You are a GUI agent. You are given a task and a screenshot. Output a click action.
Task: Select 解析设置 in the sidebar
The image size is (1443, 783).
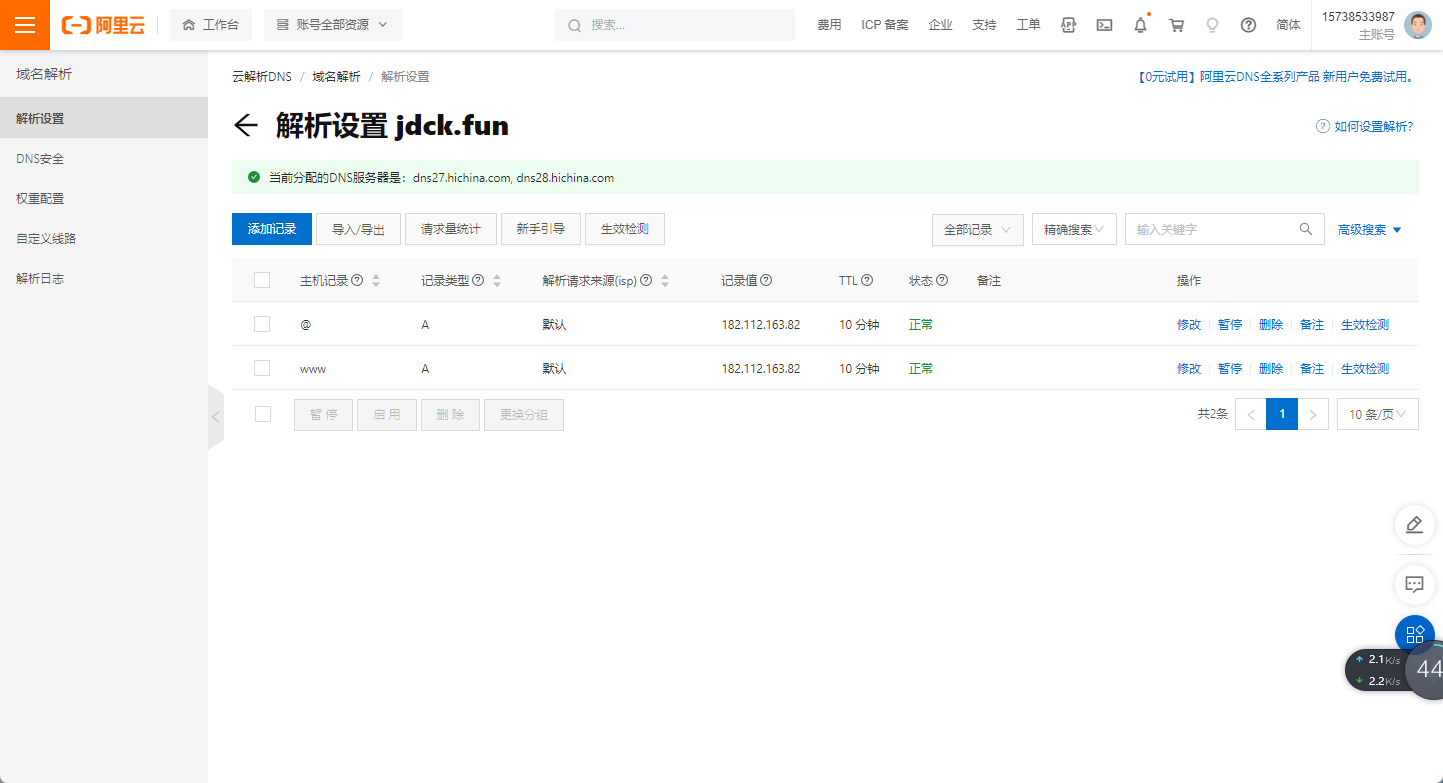(x=104, y=118)
